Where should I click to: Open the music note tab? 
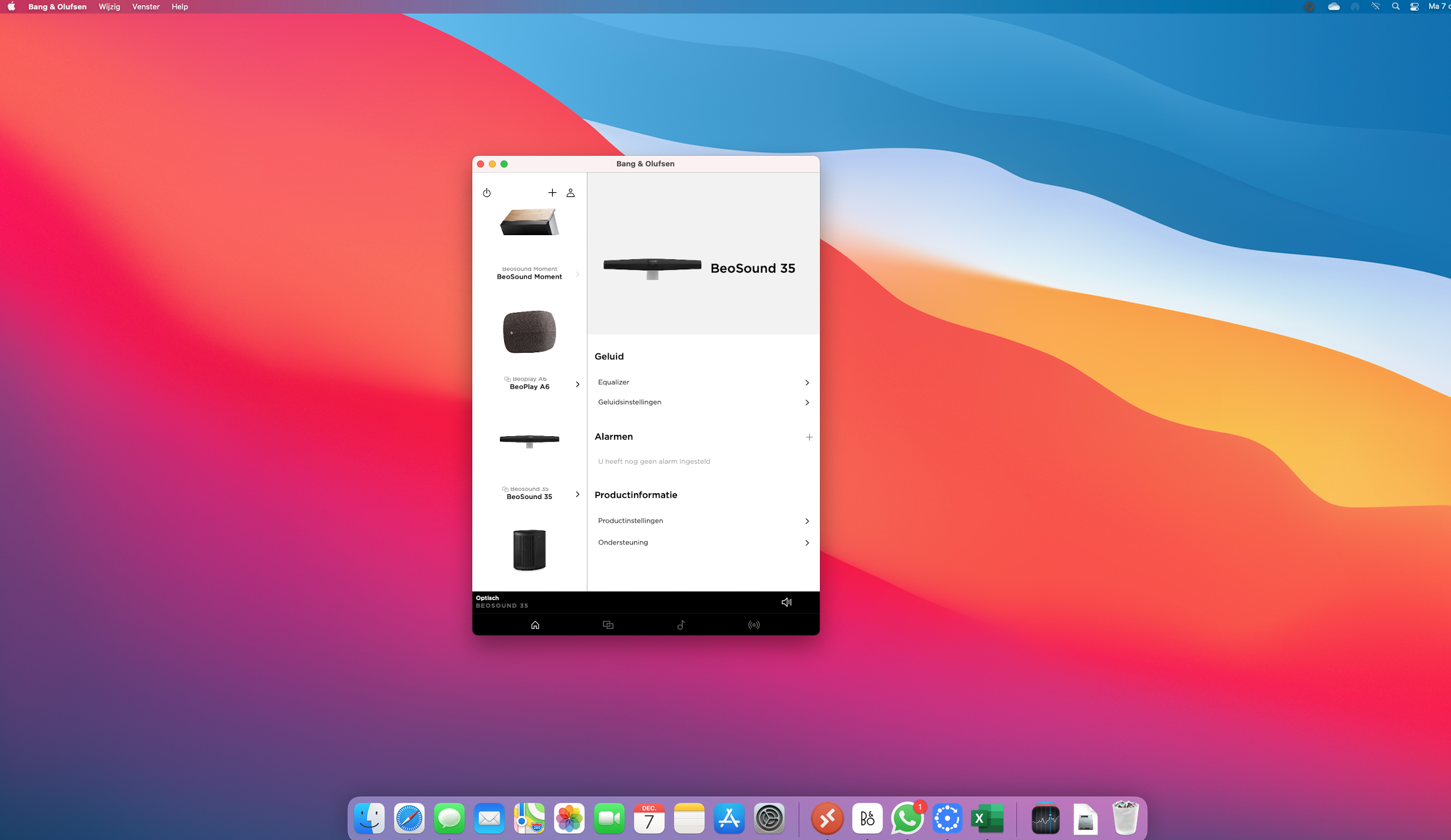click(681, 625)
